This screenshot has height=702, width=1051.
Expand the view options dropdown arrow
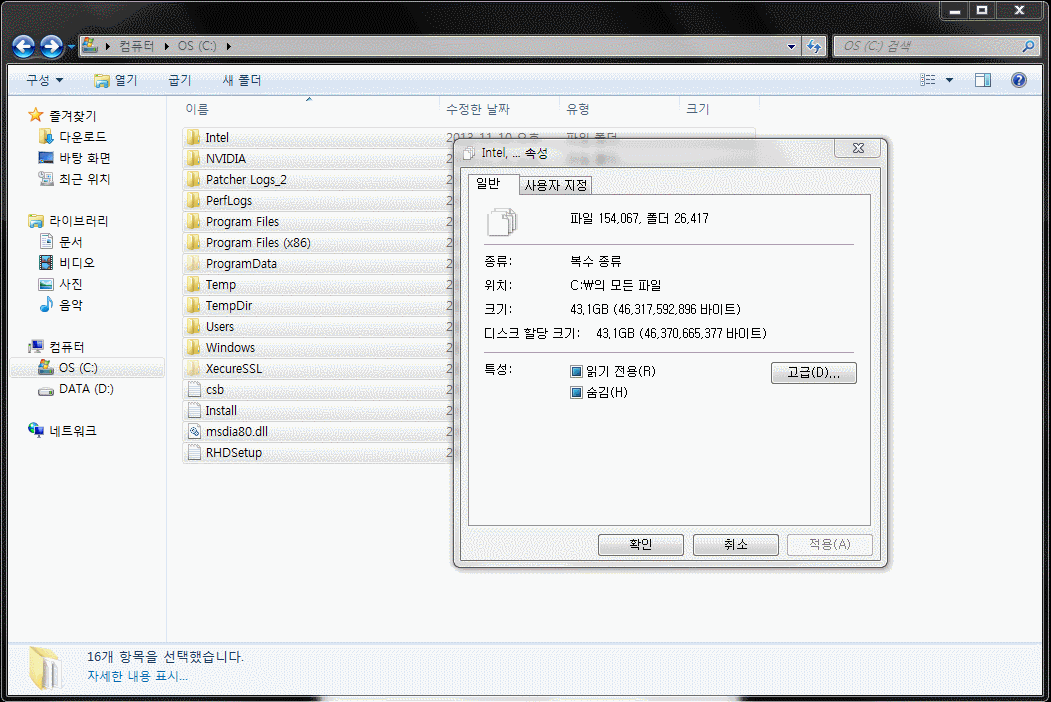[x=949, y=80]
